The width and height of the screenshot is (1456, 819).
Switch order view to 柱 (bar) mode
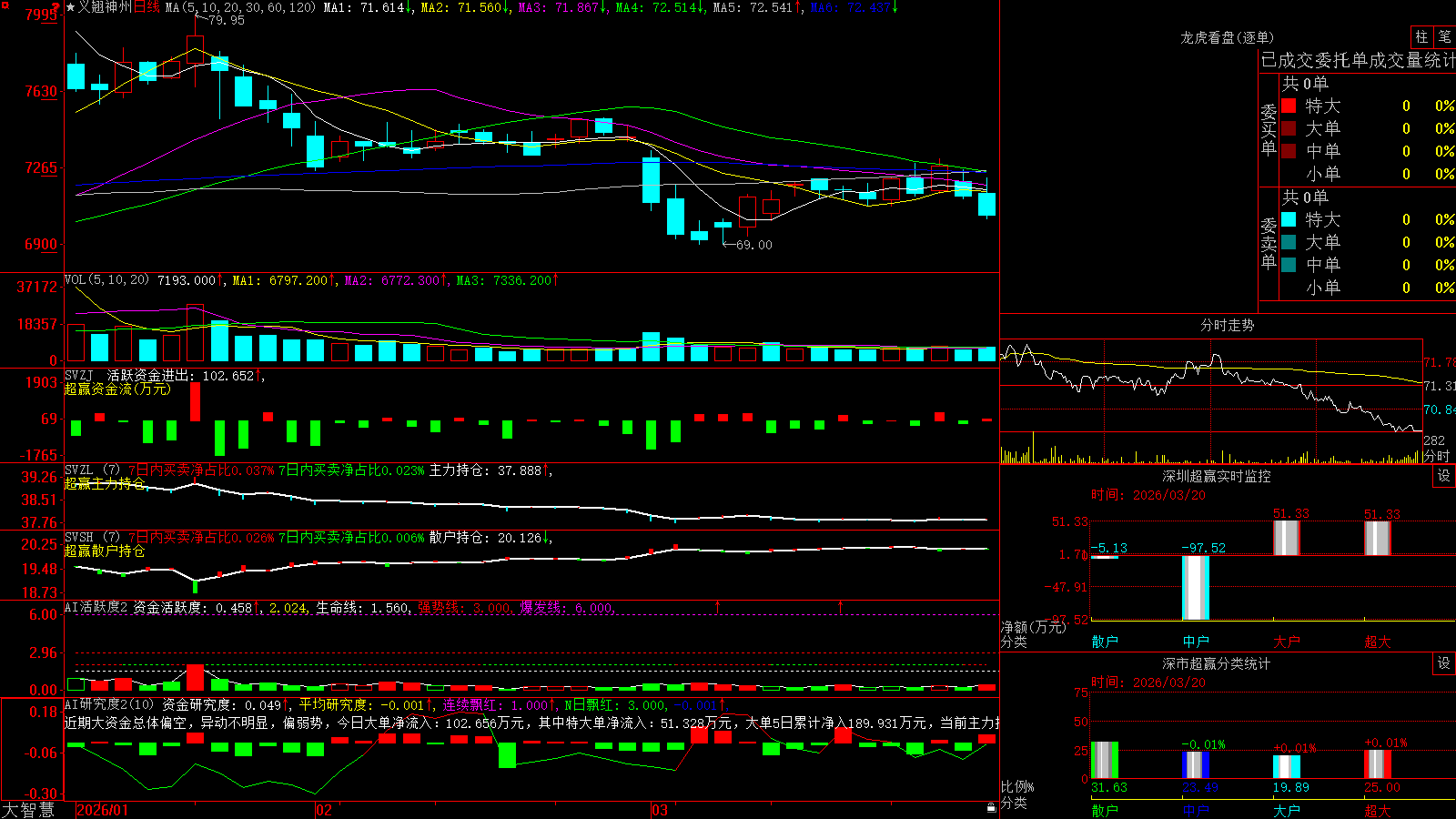(1421, 37)
